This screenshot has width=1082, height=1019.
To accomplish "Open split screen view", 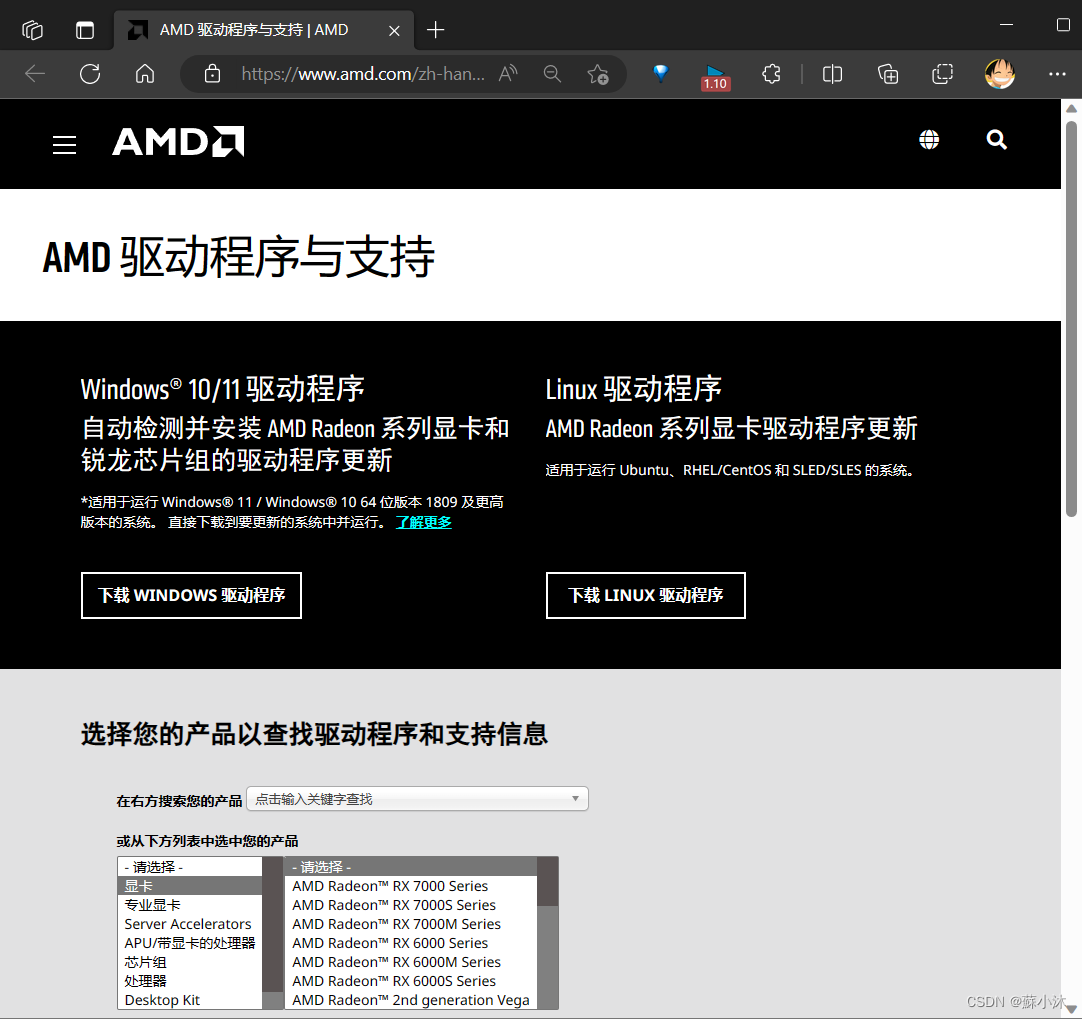I will tap(832, 73).
